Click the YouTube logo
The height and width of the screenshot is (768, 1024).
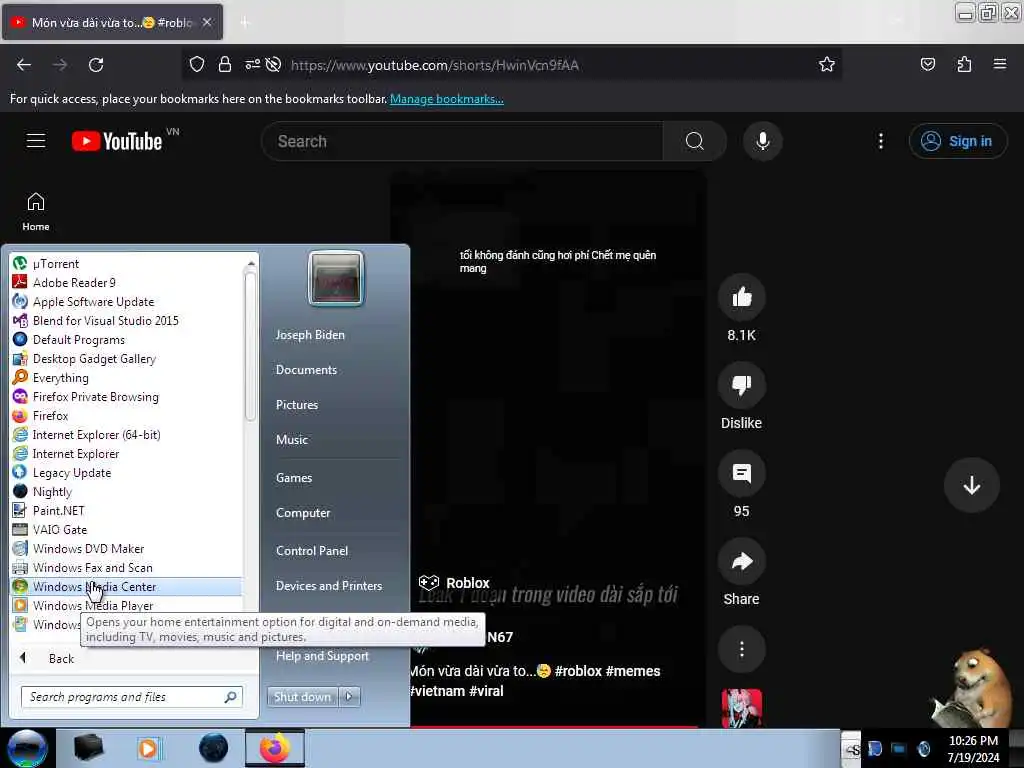click(x=118, y=141)
